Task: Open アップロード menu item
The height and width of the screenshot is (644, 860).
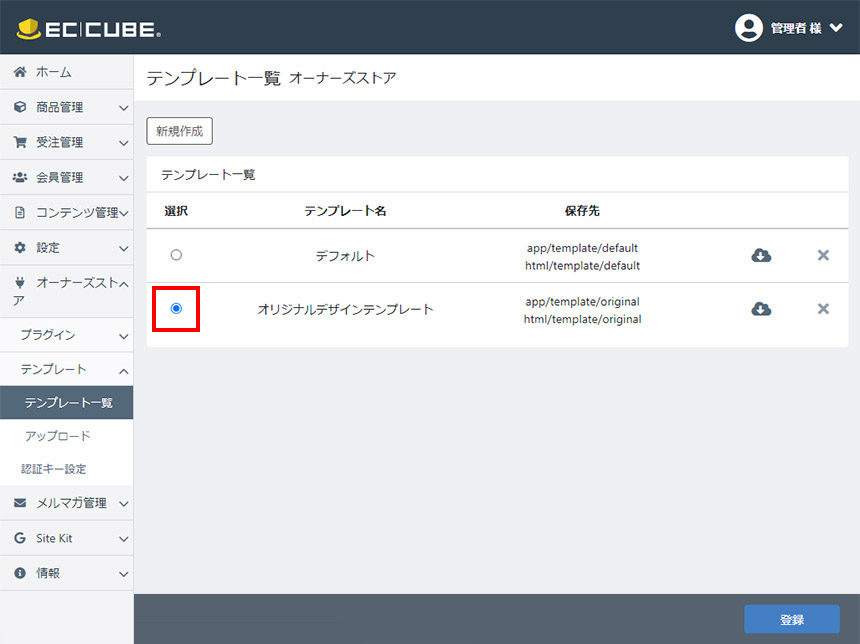Action: point(58,436)
